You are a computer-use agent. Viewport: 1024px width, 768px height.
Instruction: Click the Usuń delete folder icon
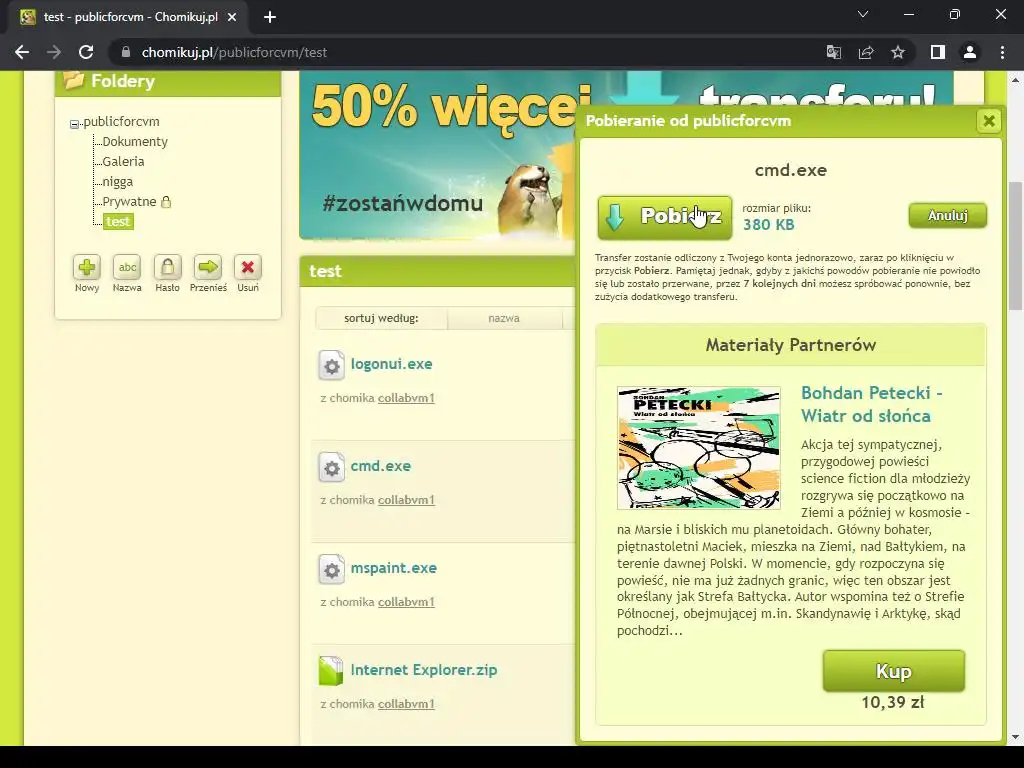[x=248, y=267]
